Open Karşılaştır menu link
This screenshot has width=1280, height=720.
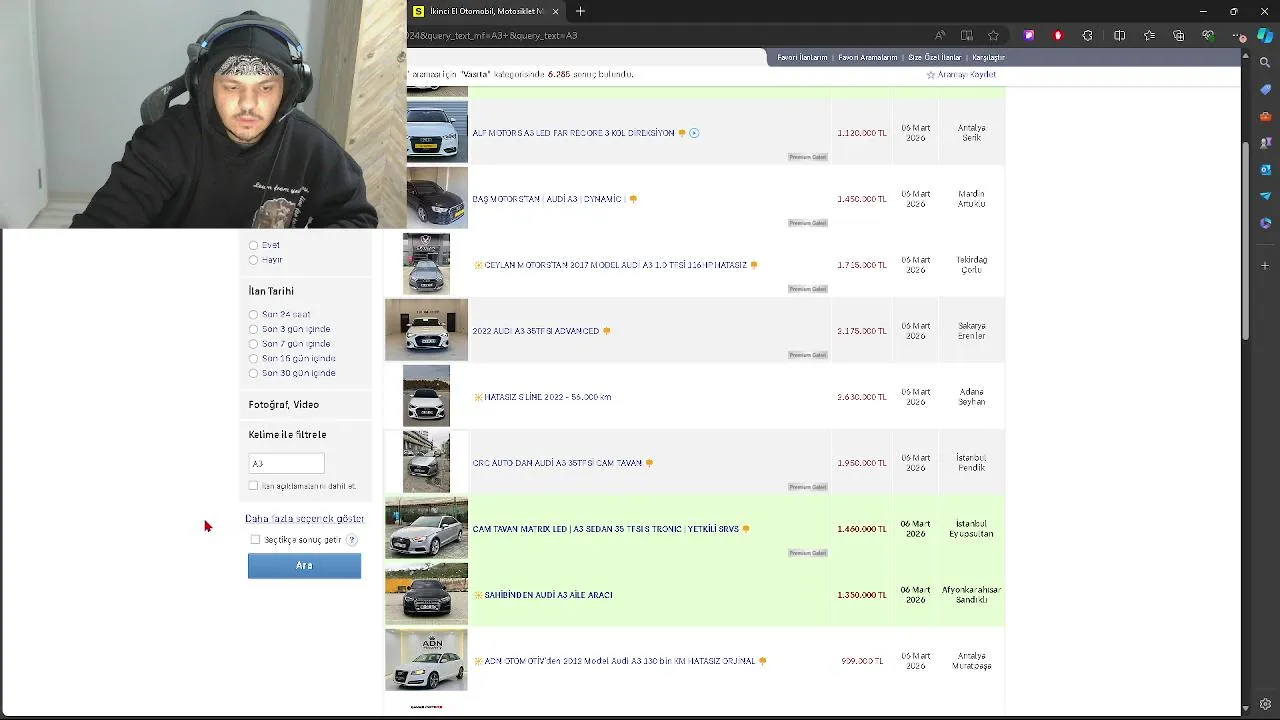pos(989,58)
